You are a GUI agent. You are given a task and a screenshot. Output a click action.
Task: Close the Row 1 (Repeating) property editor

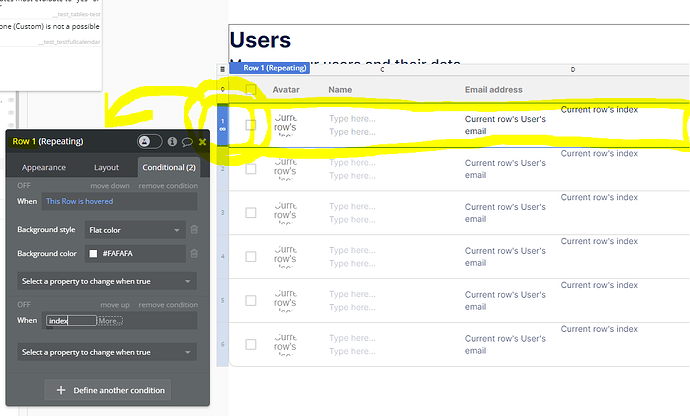click(202, 142)
